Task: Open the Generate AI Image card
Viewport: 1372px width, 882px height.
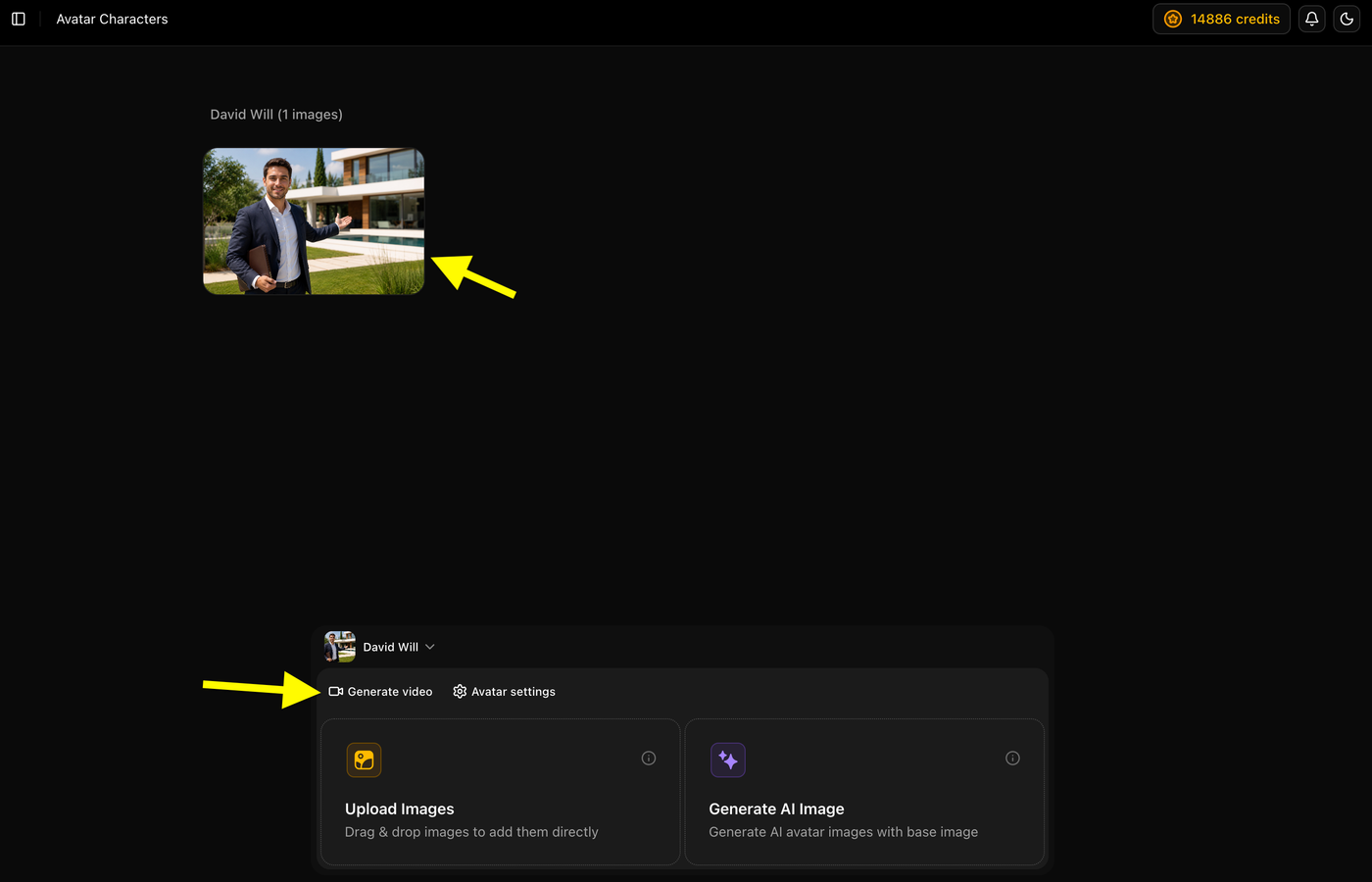Action: click(864, 792)
